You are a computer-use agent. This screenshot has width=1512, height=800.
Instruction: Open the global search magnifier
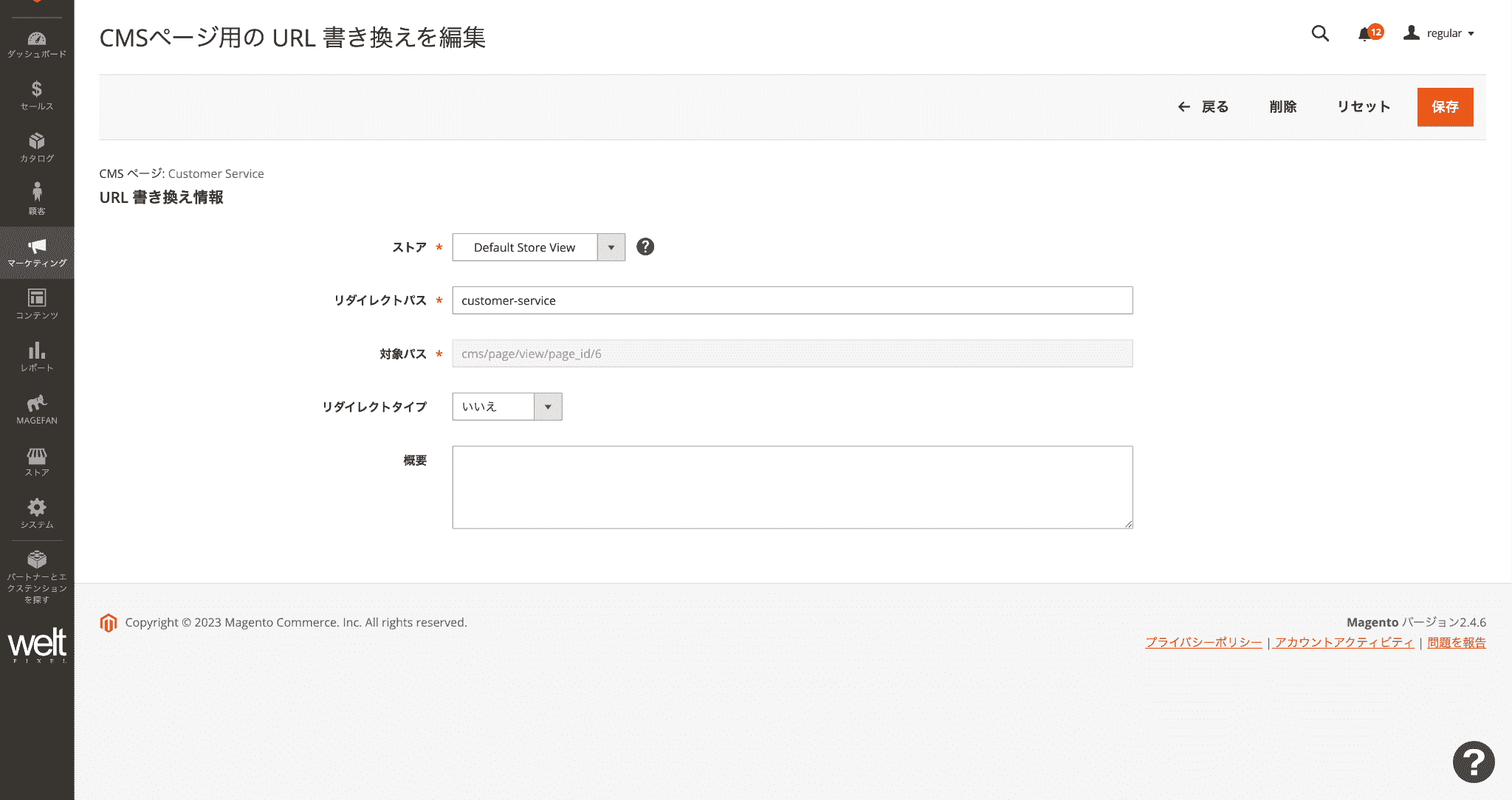tap(1320, 33)
